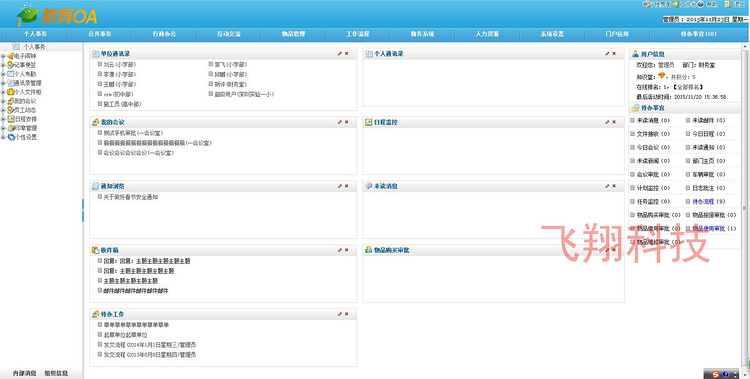Image resolution: width=750 pixels, height=379 pixels.
Task: Close the 单位通讯录 panel with its red X
Action: (x=346, y=54)
